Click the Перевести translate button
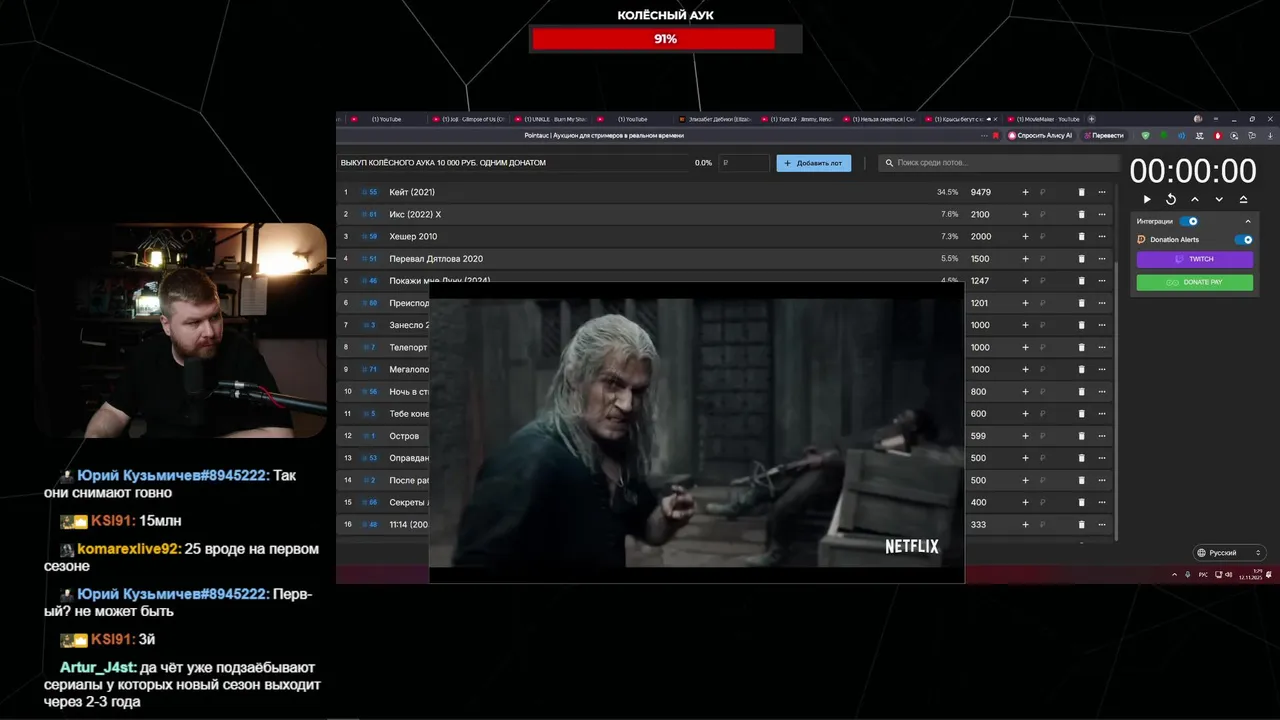Image resolution: width=1280 pixels, height=720 pixels. [x=1103, y=135]
